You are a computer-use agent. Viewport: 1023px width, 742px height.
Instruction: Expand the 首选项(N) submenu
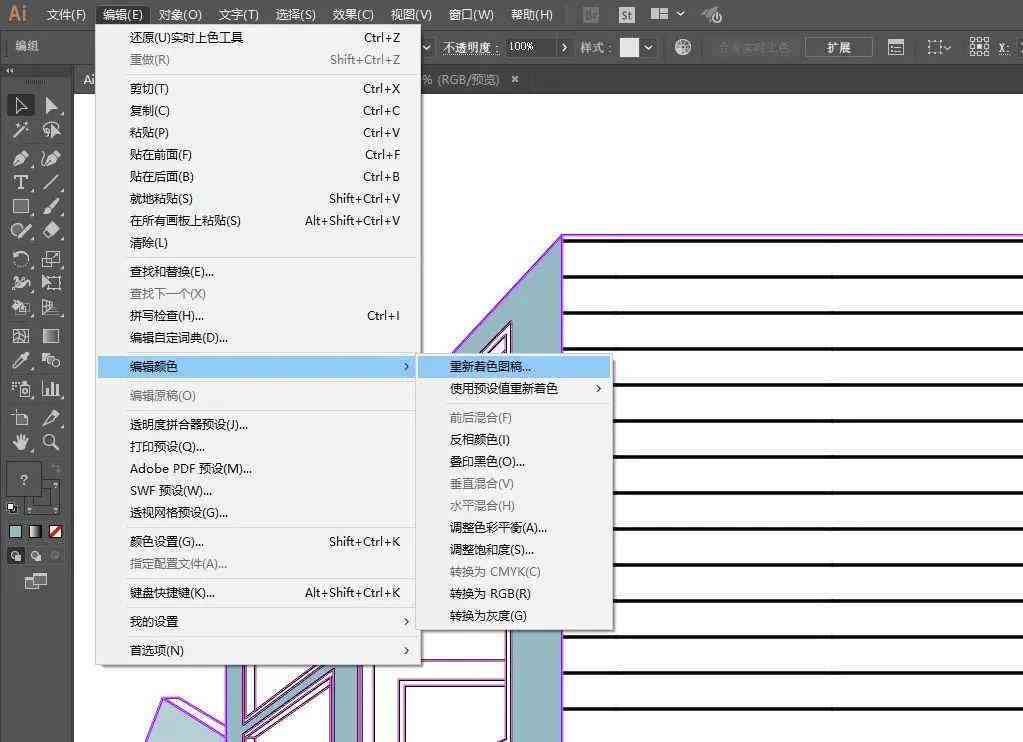(256, 650)
